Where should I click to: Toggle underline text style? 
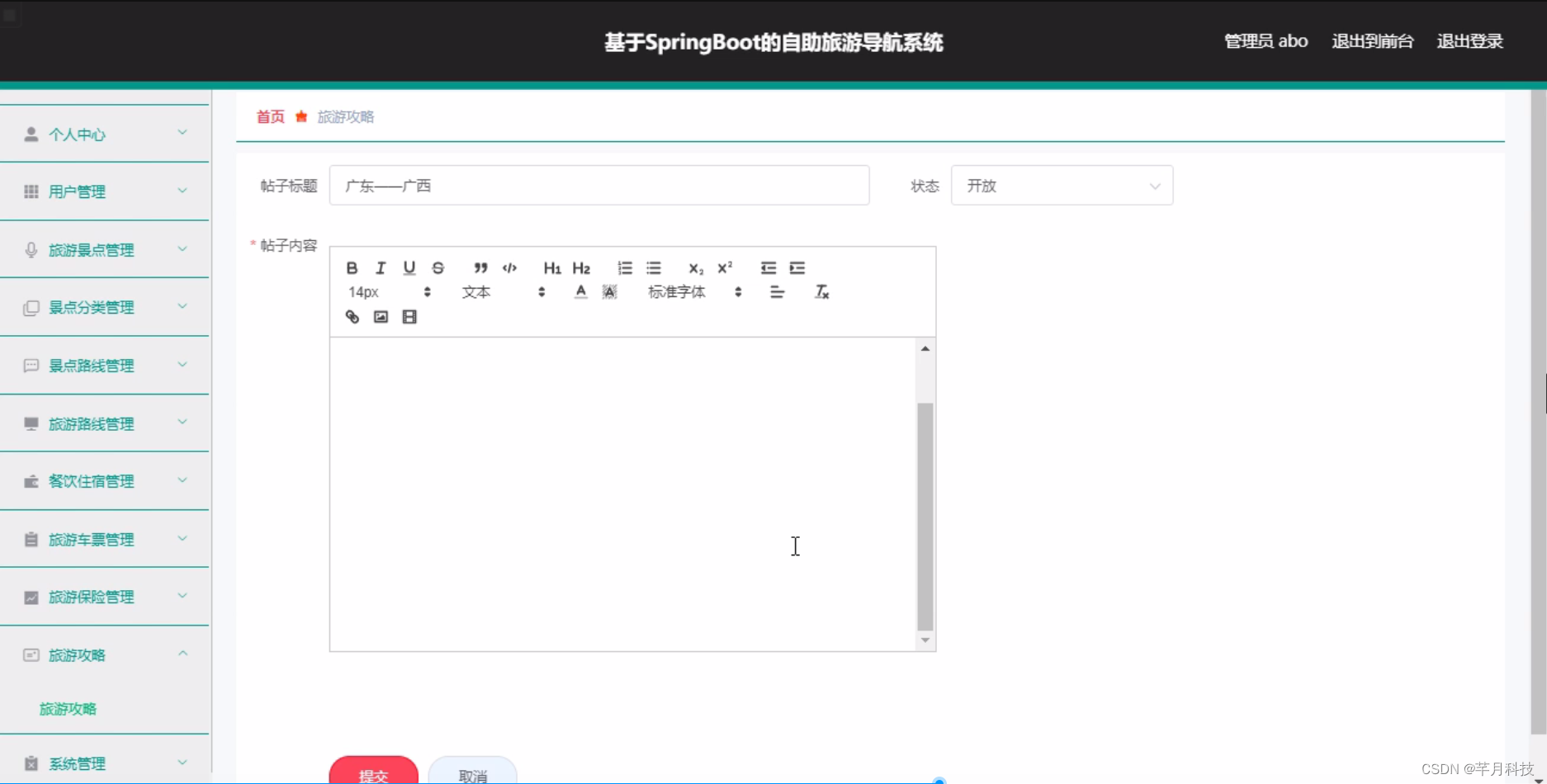[x=409, y=267]
